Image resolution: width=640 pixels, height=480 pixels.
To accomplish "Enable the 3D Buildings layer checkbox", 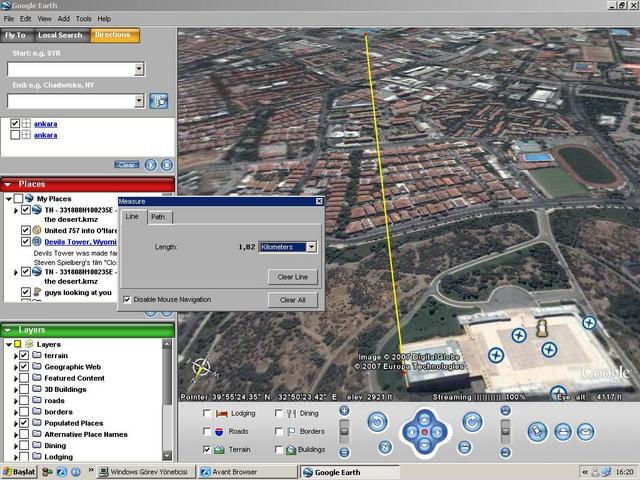I will click(x=24, y=389).
